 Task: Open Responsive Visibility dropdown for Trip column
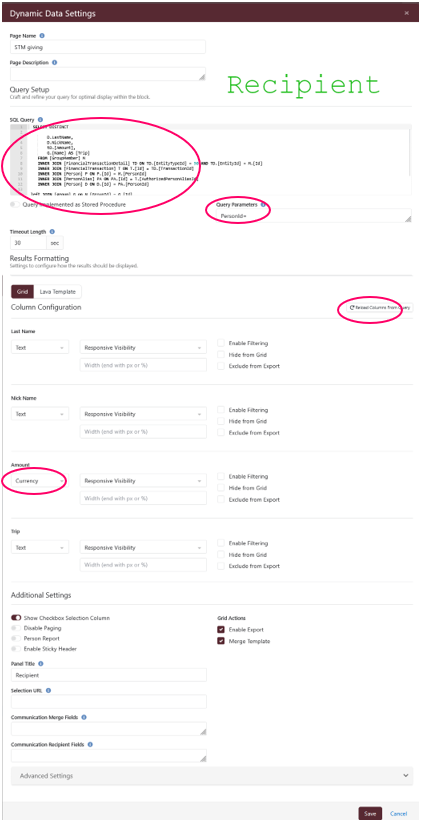click(x=143, y=548)
